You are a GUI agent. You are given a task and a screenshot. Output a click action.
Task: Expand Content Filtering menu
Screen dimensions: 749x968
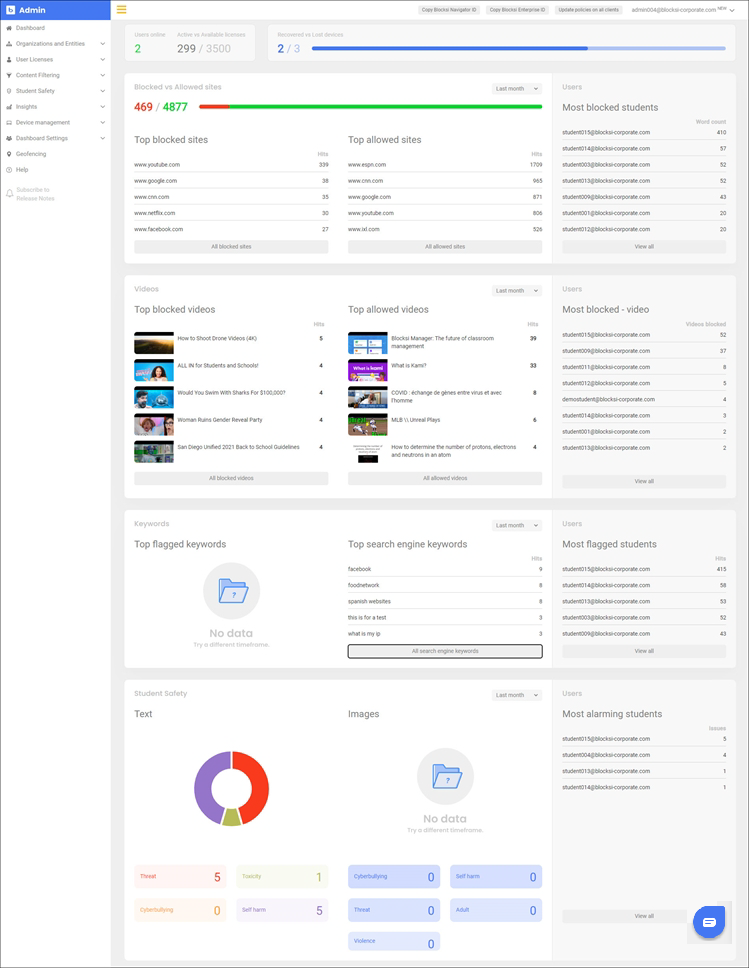(x=103, y=75)
